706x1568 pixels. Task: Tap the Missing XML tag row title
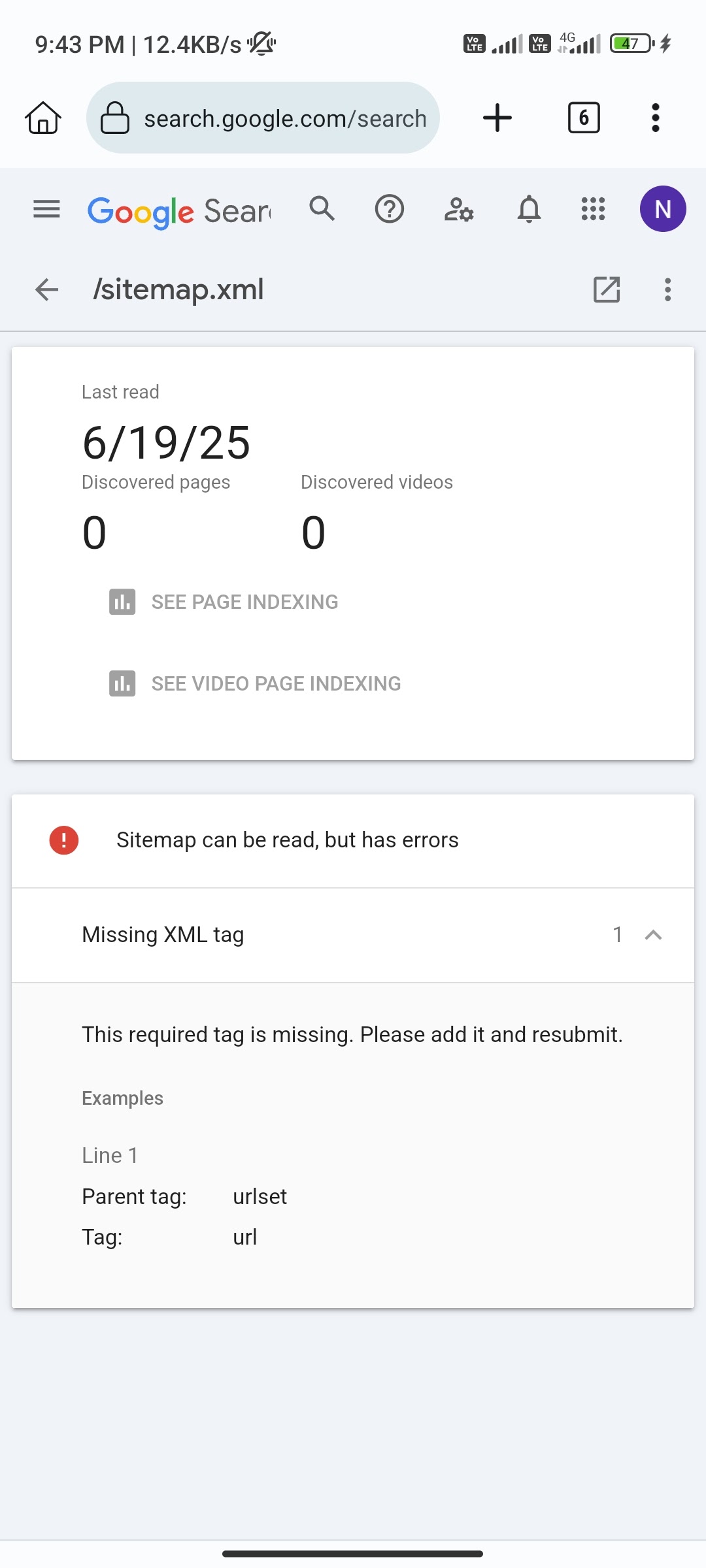[x=163, y=935]
